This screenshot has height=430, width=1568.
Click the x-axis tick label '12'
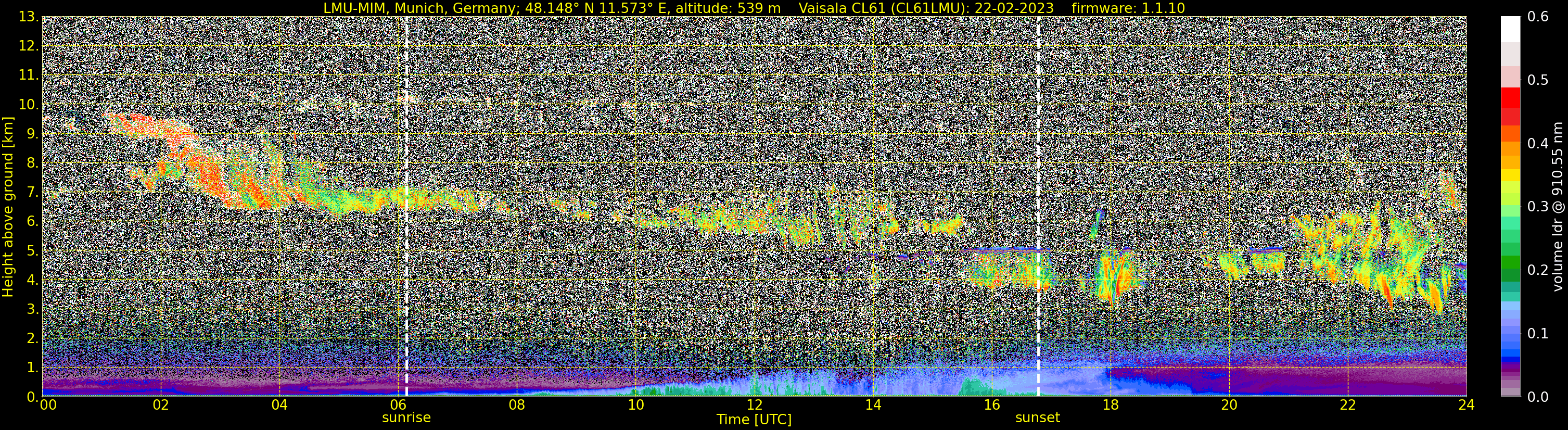click(x=754, y=405)
